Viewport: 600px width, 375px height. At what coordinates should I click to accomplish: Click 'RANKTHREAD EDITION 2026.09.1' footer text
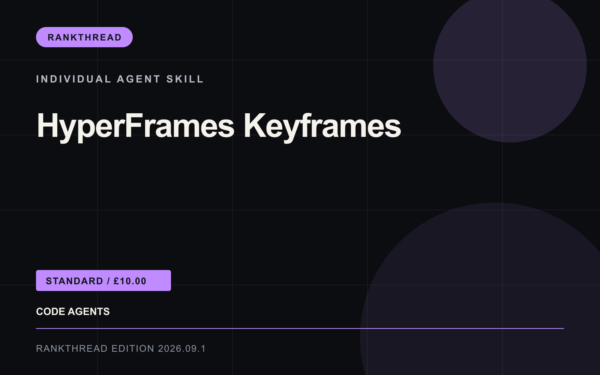(121, 349)
